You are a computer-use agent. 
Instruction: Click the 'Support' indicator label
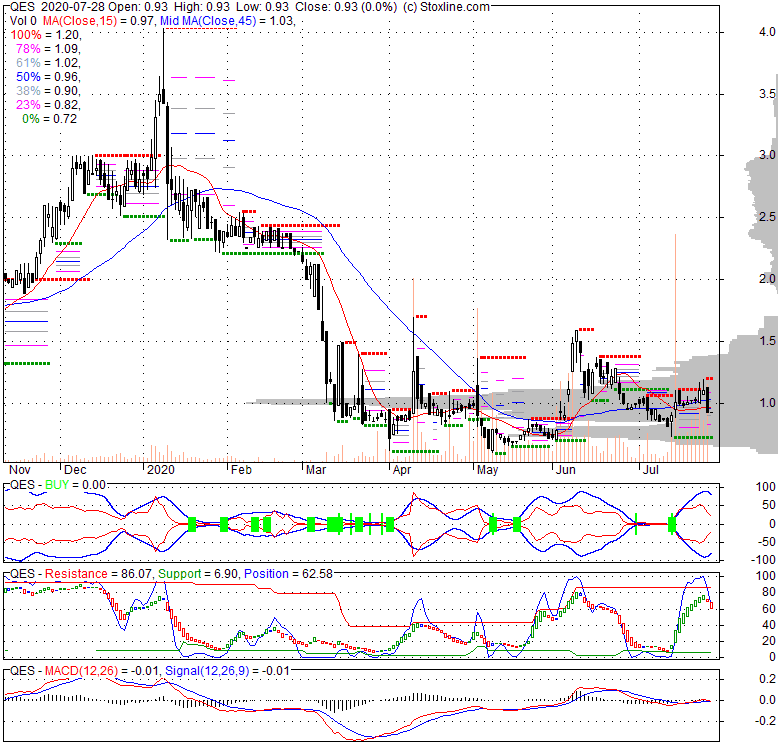(180, 574)
